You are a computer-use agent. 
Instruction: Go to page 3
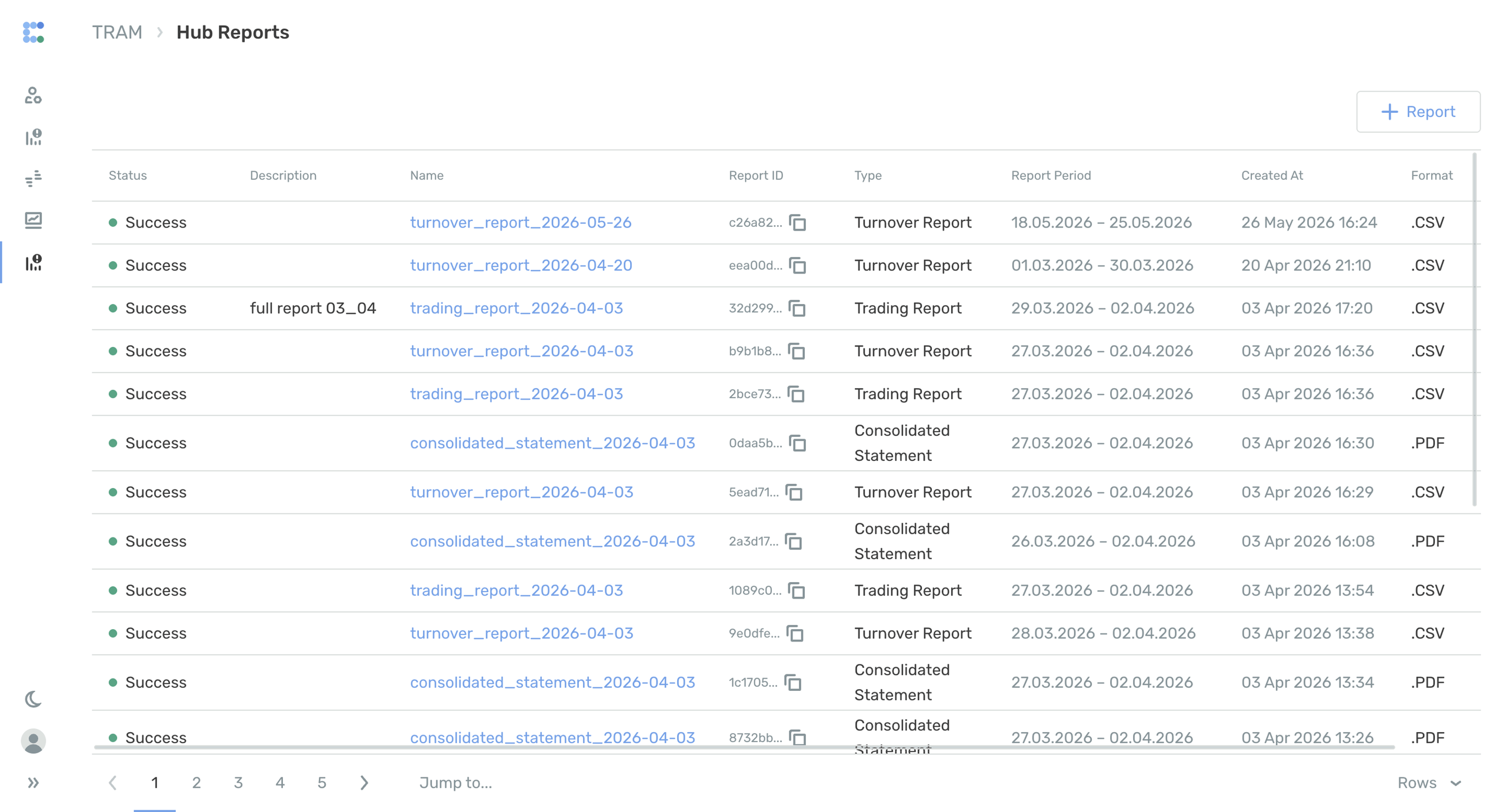(238, 783)
